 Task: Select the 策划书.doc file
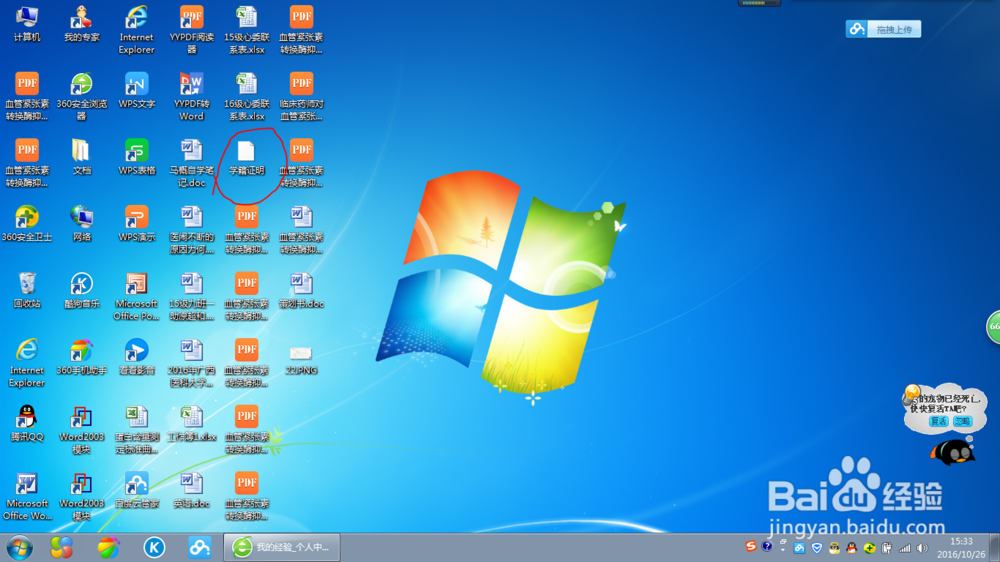coord(301,290)
